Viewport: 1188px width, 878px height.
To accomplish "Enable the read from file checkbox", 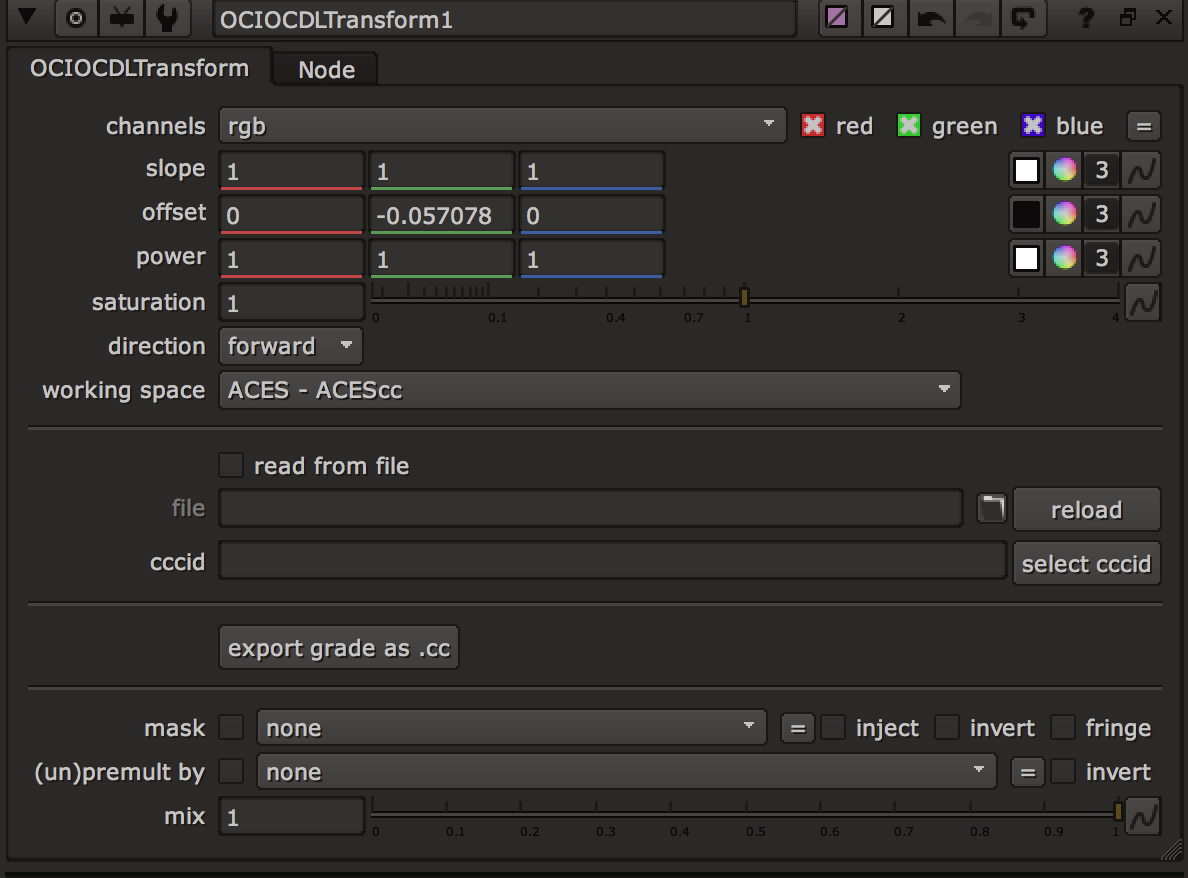I will click(231, 466).
